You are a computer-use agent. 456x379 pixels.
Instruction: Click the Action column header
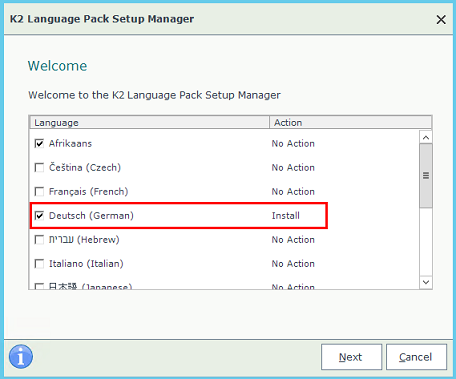coord(350,123)
